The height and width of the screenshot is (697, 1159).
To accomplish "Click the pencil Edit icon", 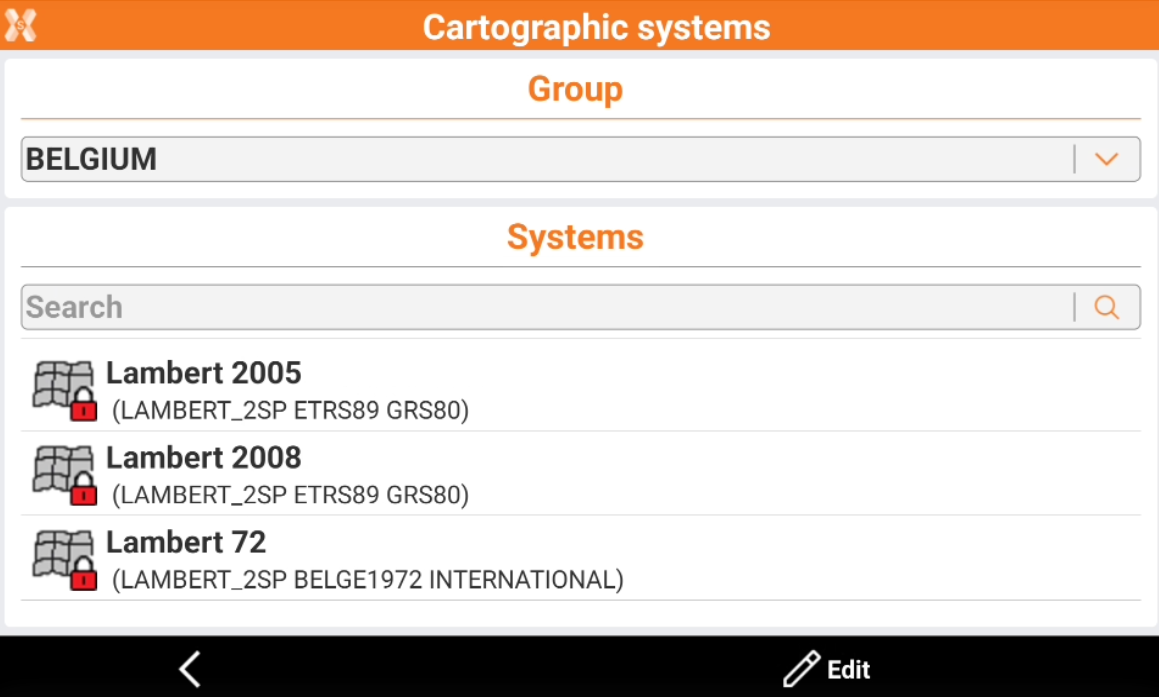I will [801, 669].
